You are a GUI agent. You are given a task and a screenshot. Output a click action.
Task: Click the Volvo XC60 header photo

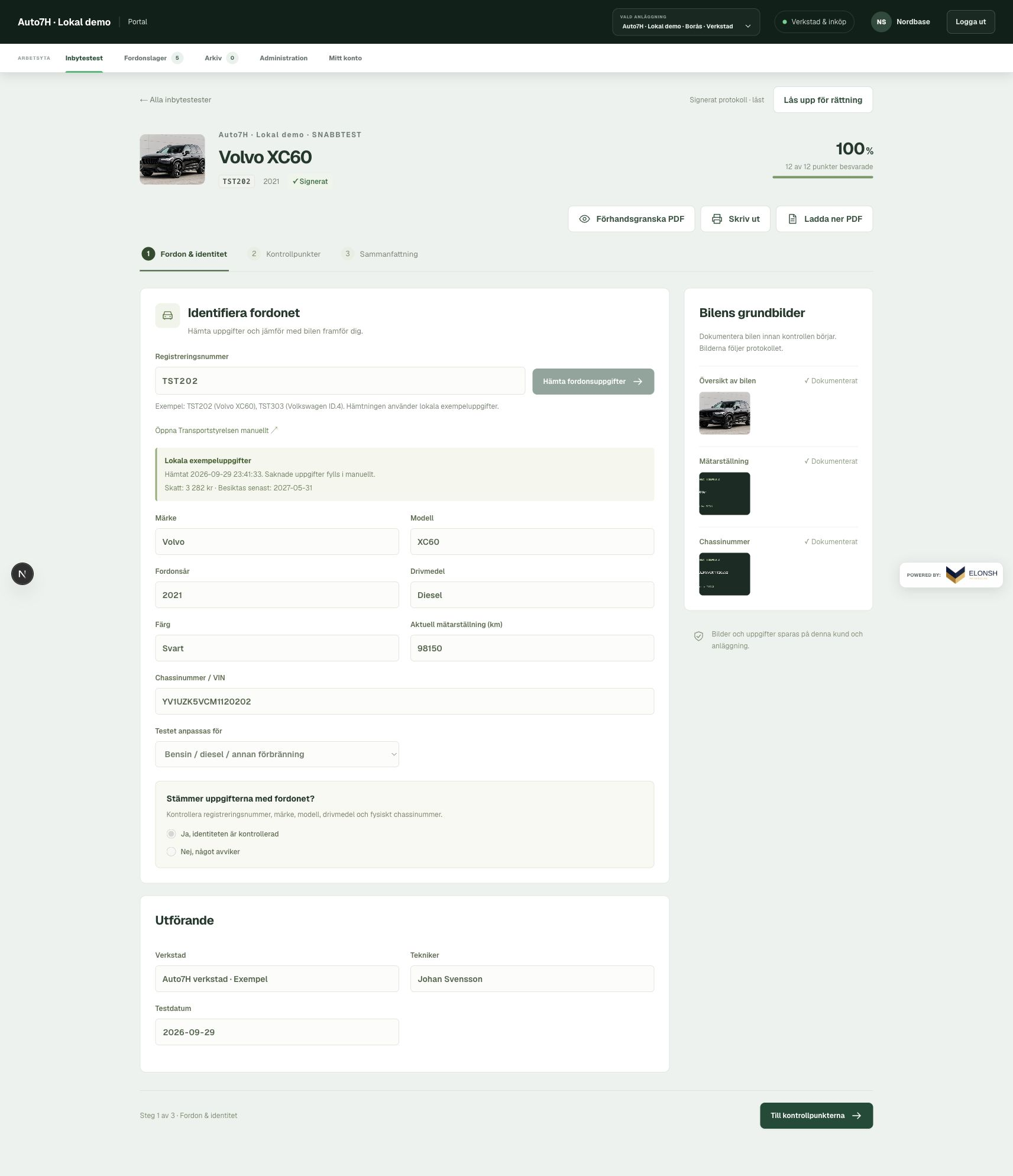pyautogui.click(x=172, y=159)
